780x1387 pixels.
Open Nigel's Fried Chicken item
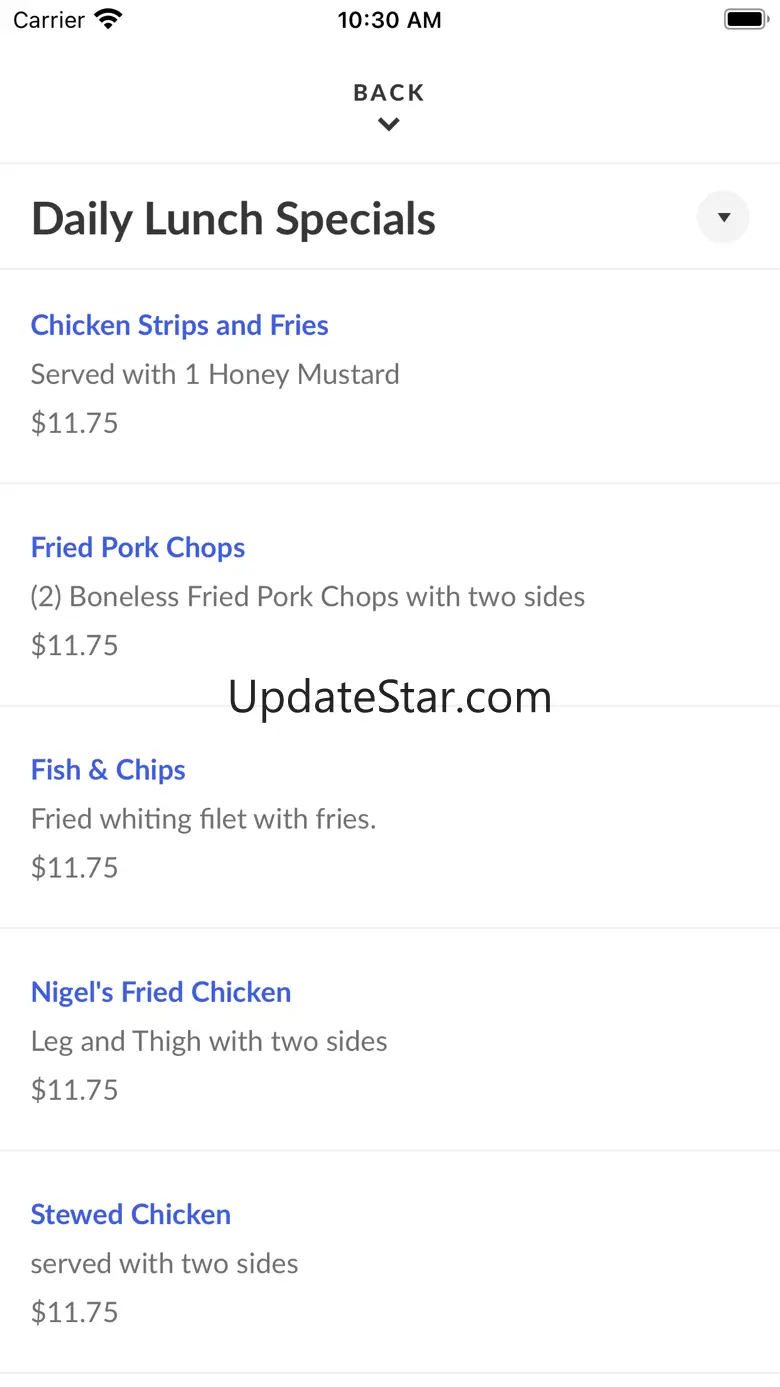pos(161,992)
